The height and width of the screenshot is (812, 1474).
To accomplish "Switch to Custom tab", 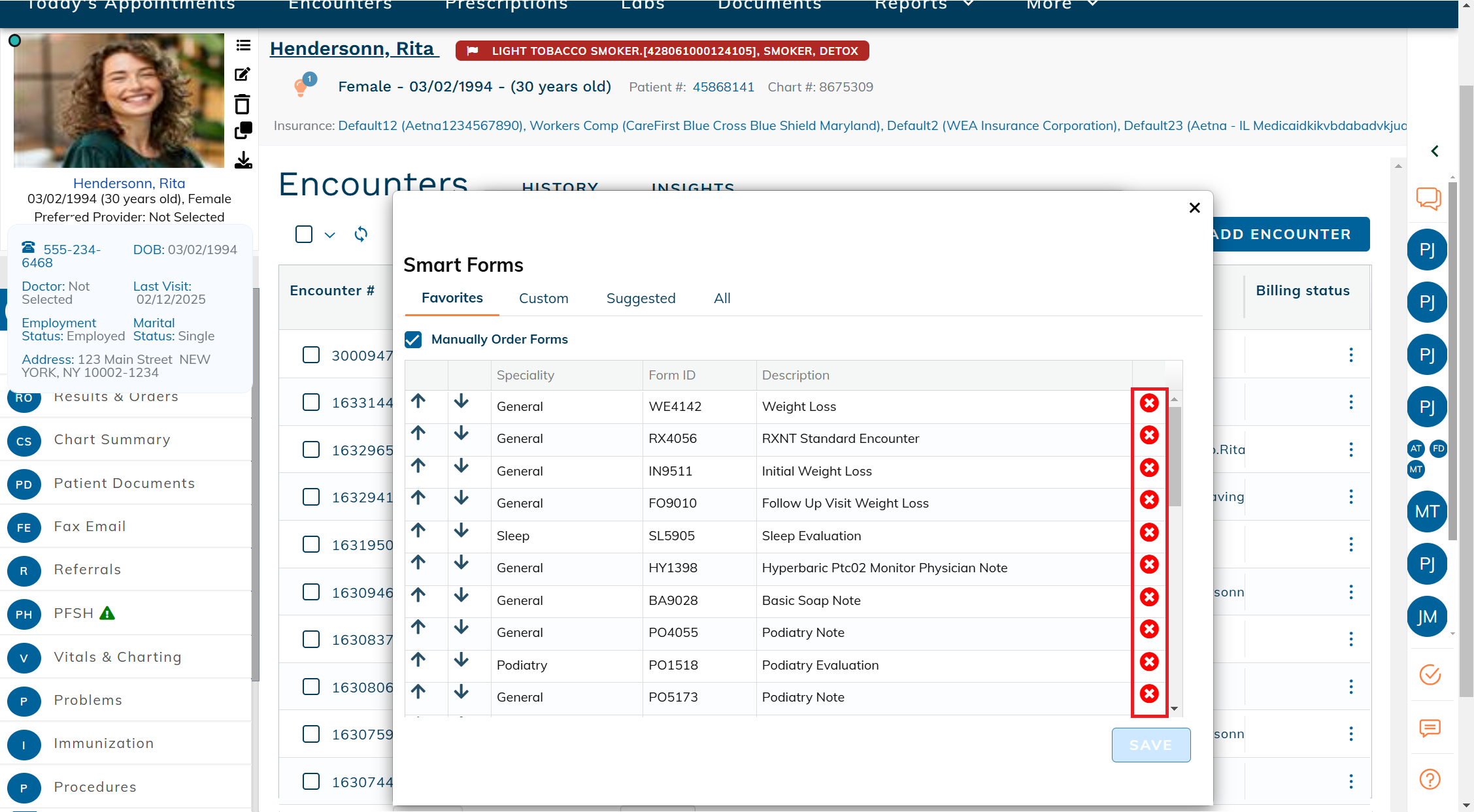I will pyautogui.click(x=544, y=299).
